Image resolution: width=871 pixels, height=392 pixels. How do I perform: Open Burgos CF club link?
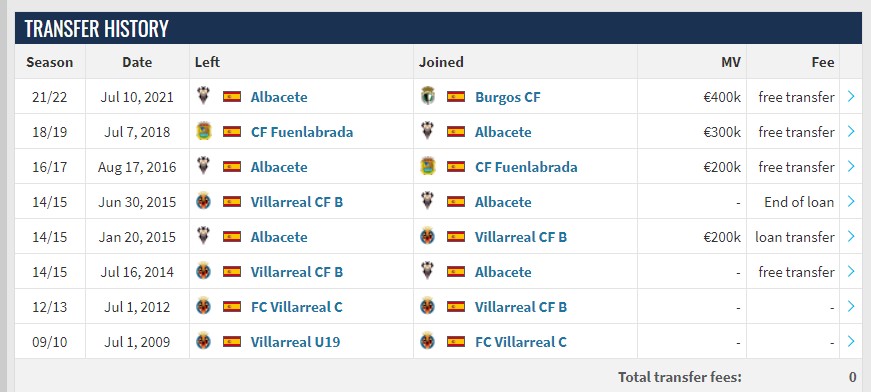(507, 97)
